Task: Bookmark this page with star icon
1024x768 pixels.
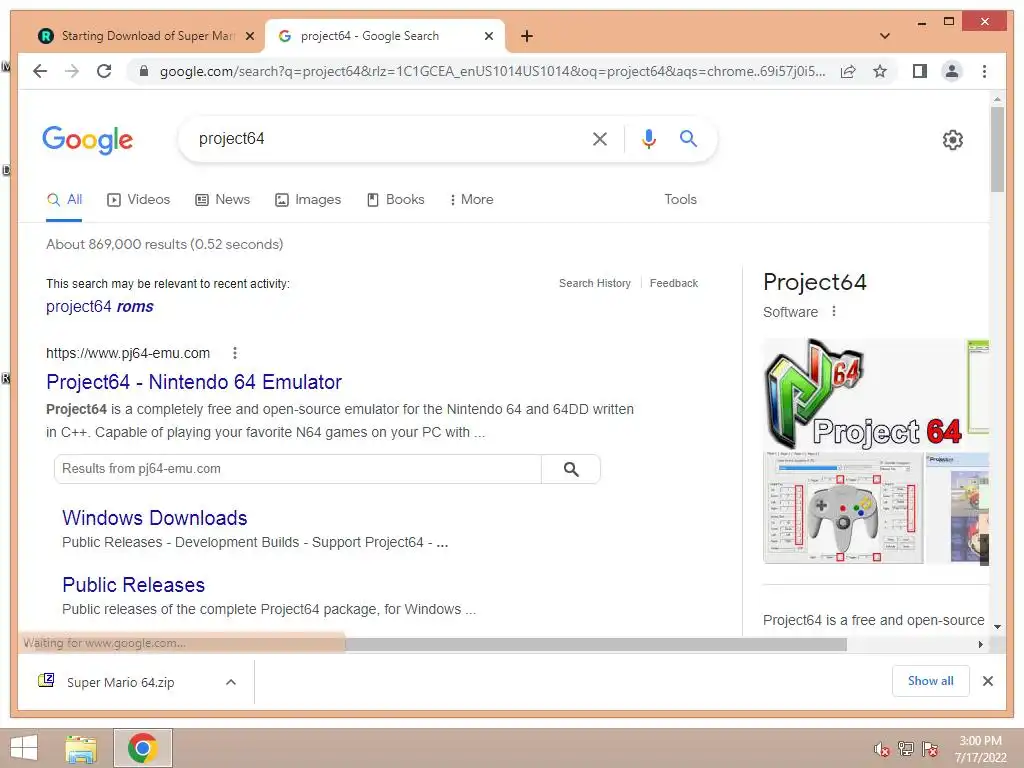Action: [880, 71]
